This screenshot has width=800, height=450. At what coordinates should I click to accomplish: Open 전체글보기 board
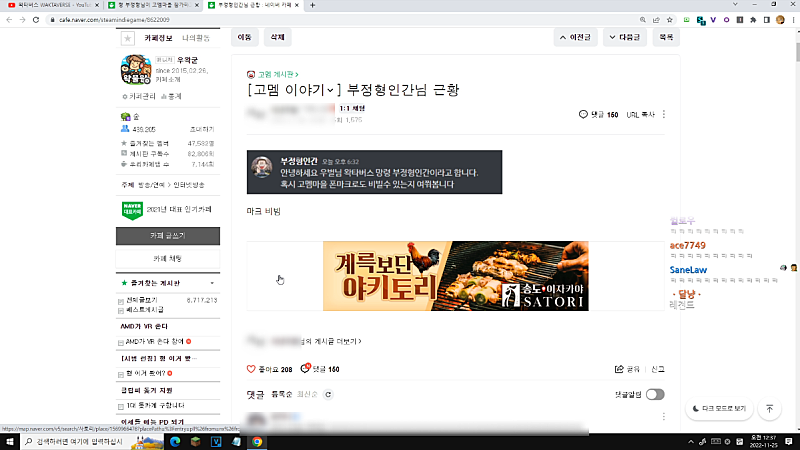point(142,300)
